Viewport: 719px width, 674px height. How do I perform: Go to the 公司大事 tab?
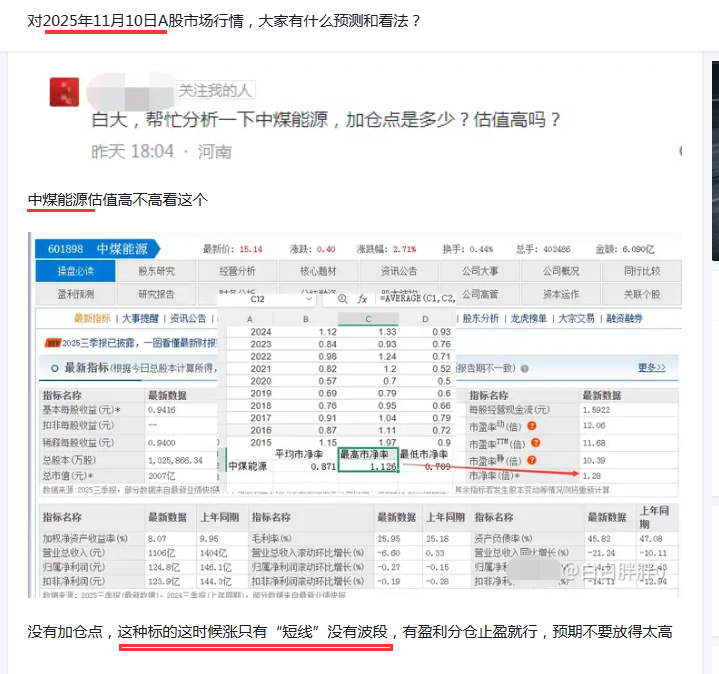tap(480, 271)
